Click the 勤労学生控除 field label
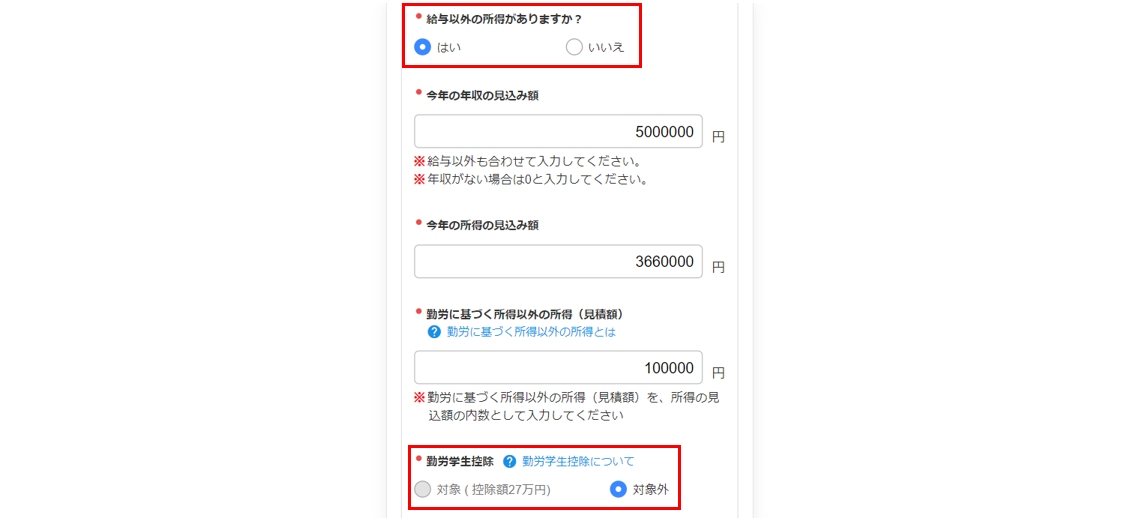1139x518 pixels. [x=460, y=461]
